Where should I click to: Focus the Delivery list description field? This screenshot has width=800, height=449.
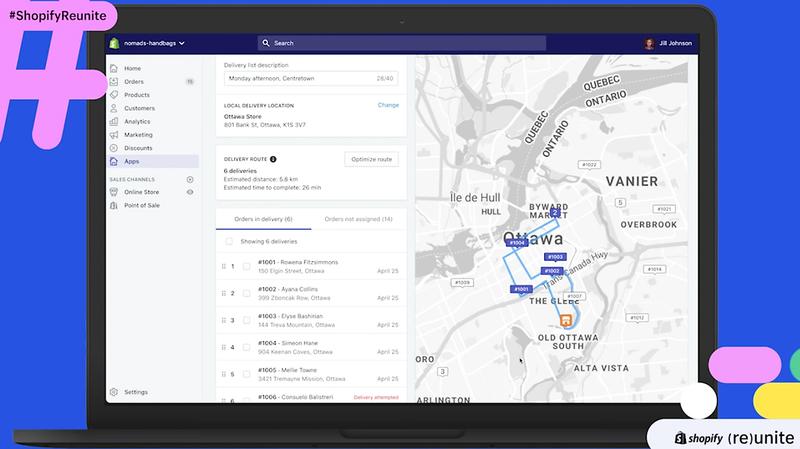311,79
